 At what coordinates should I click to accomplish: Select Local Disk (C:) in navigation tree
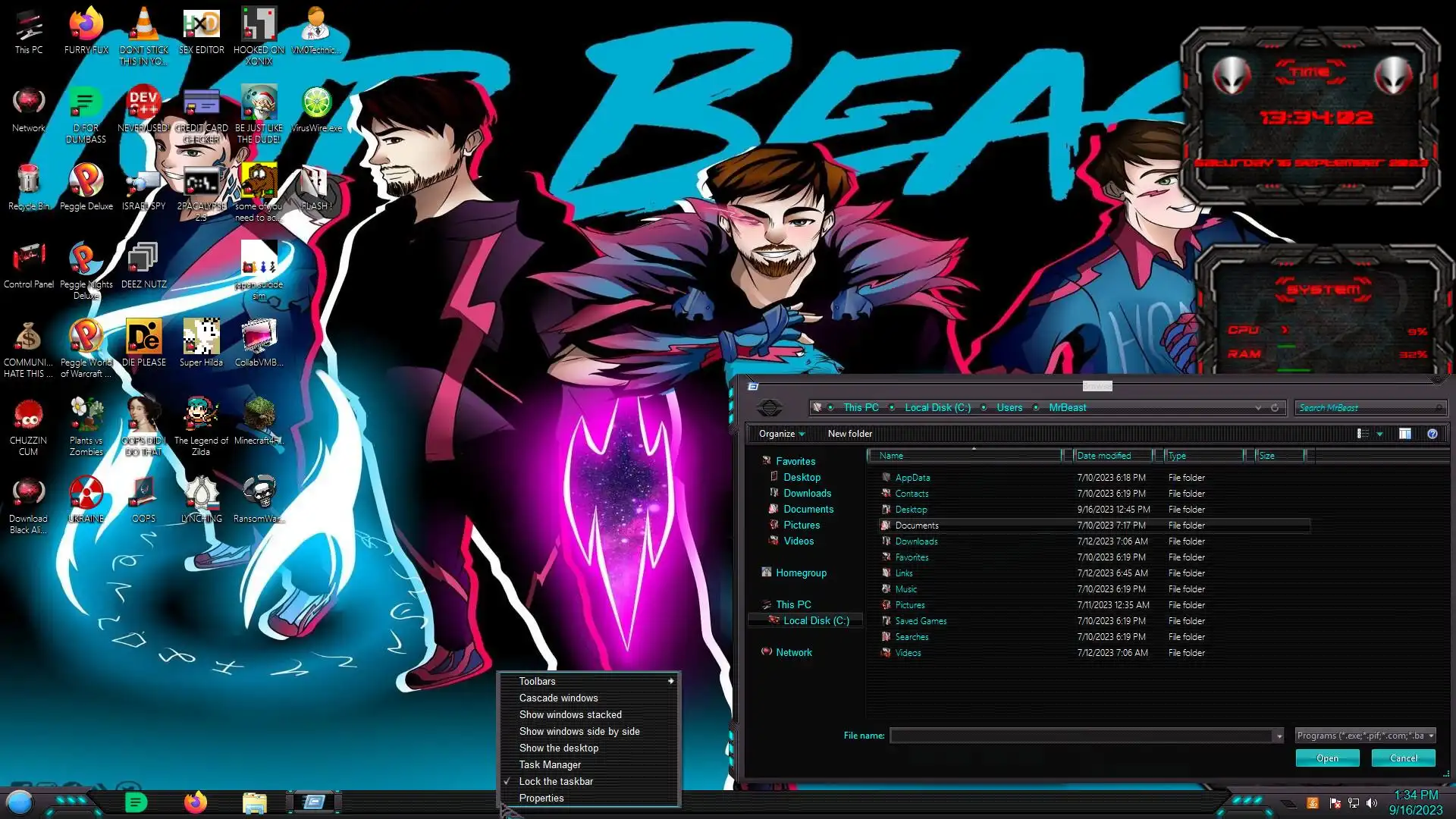[815, 620]
